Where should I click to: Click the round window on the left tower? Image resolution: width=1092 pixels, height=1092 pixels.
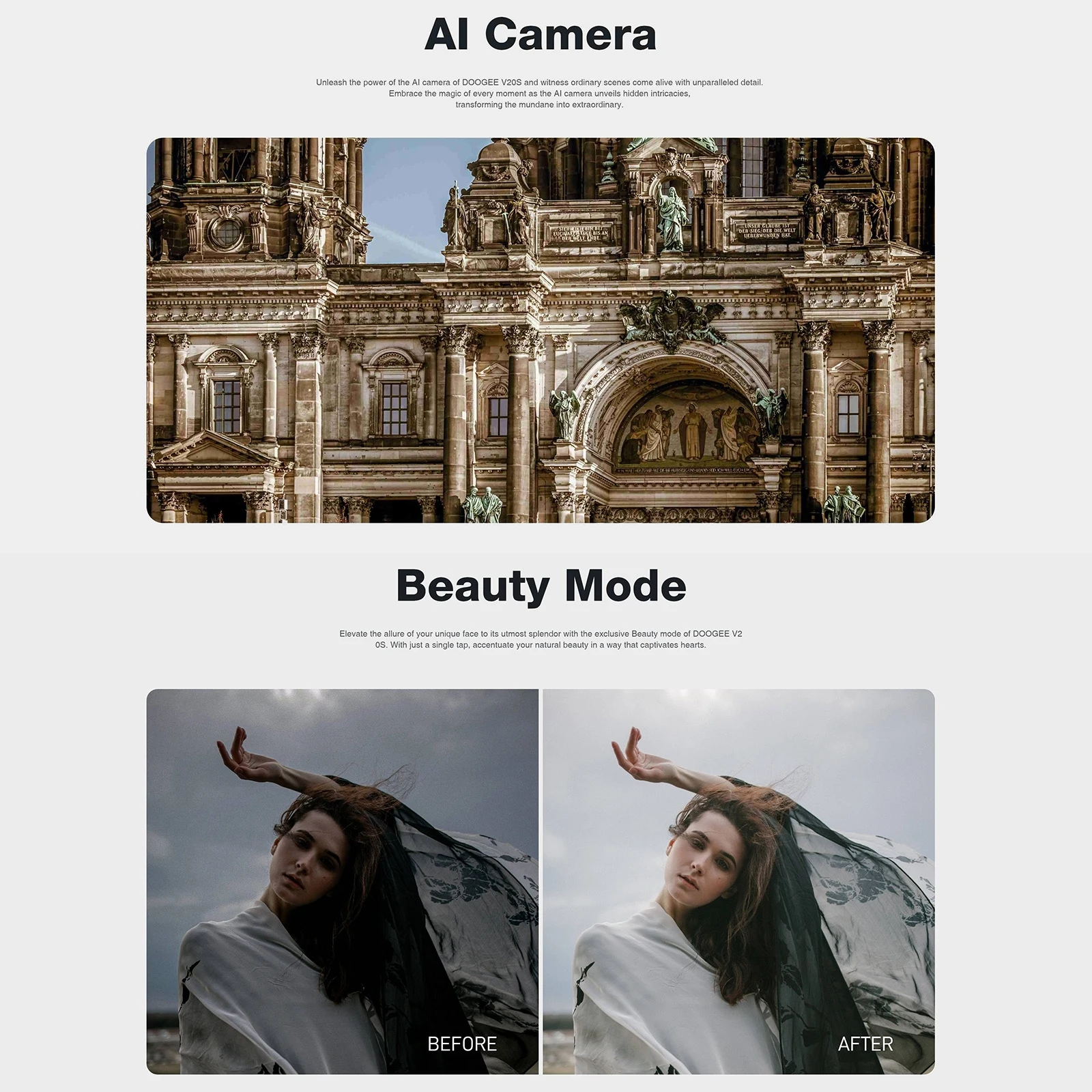coord(226,233)
